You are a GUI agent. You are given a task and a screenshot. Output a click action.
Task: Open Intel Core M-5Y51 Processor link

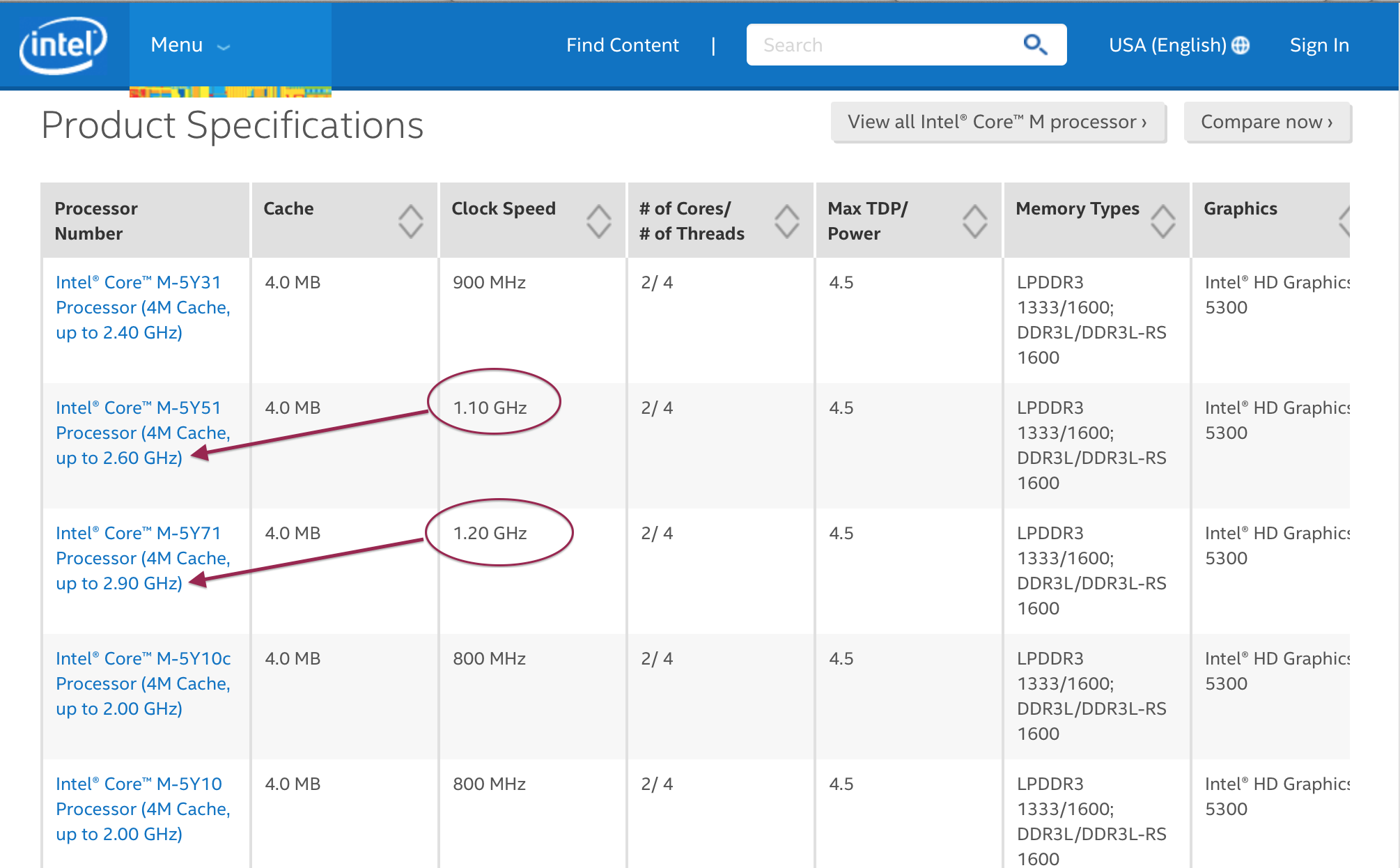click(143, 433)
